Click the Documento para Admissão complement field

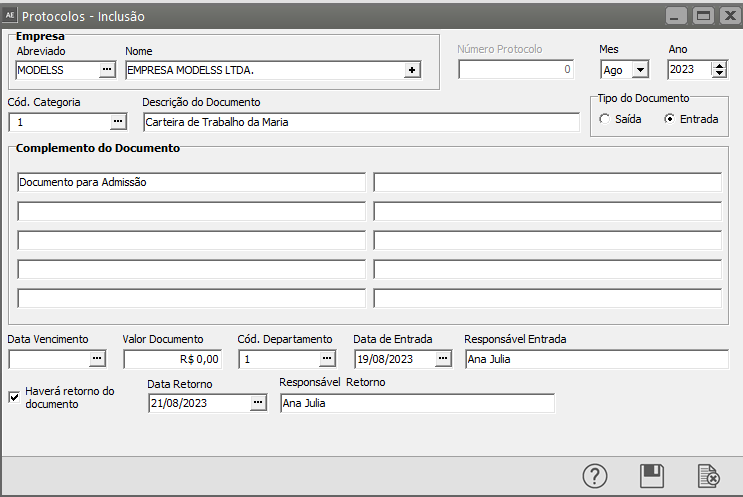[191, 182]
